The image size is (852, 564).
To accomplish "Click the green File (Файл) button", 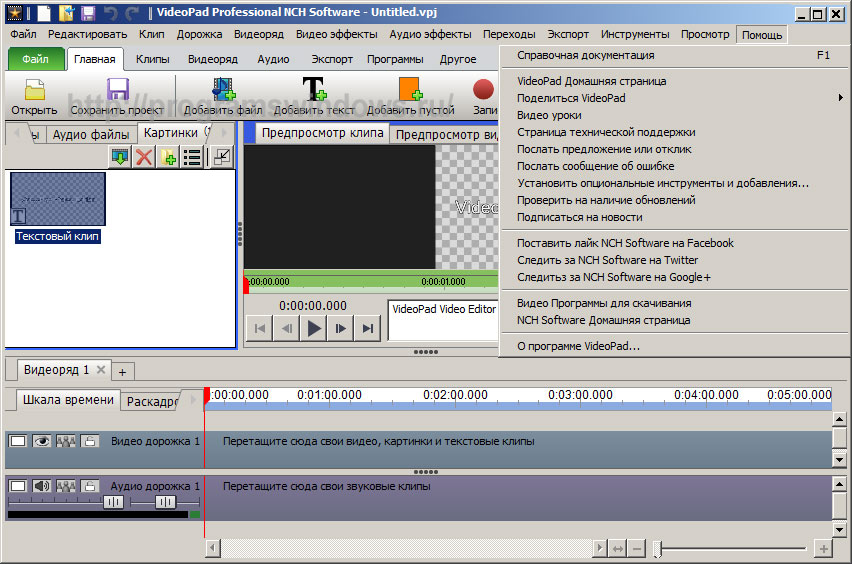I will [x=36, y=59].
